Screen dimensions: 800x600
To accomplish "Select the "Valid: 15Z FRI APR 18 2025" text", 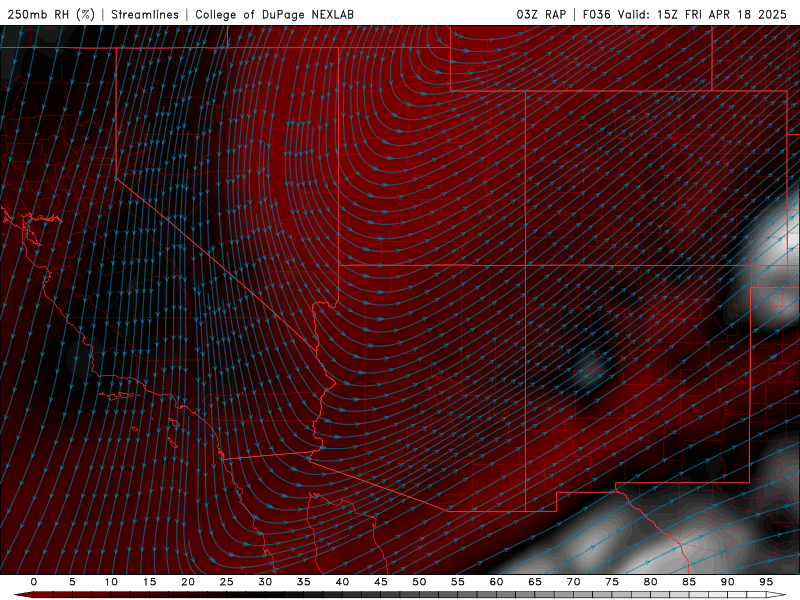I will pyautogui.click(x=702, y=14).
